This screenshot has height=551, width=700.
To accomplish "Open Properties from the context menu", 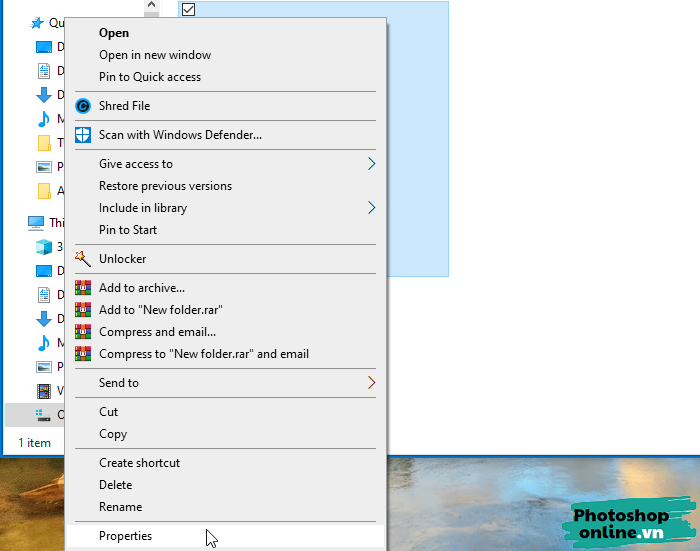I will coord(126,536).
